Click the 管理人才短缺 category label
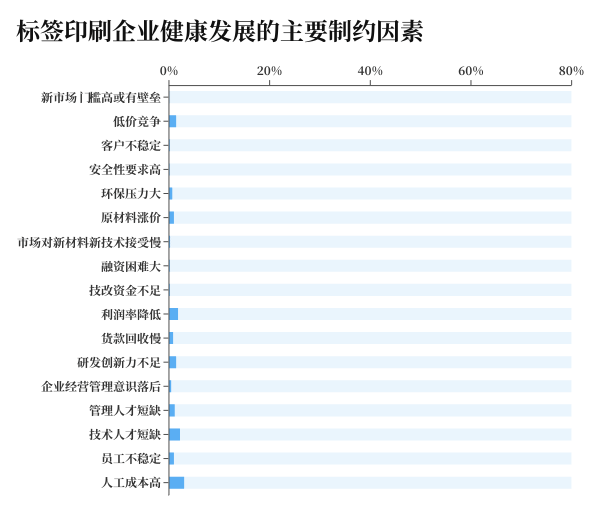Image resolution: width=600 pixels, height=510 pixels. coord(125,411)
